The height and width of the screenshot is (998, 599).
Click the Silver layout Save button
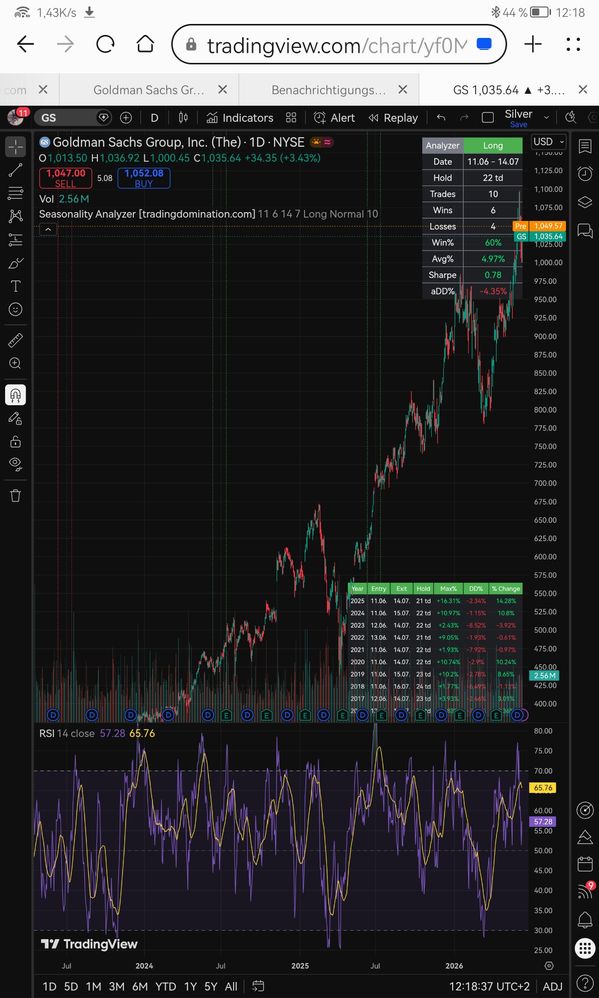pyautogui.click(x=519, y=125)
